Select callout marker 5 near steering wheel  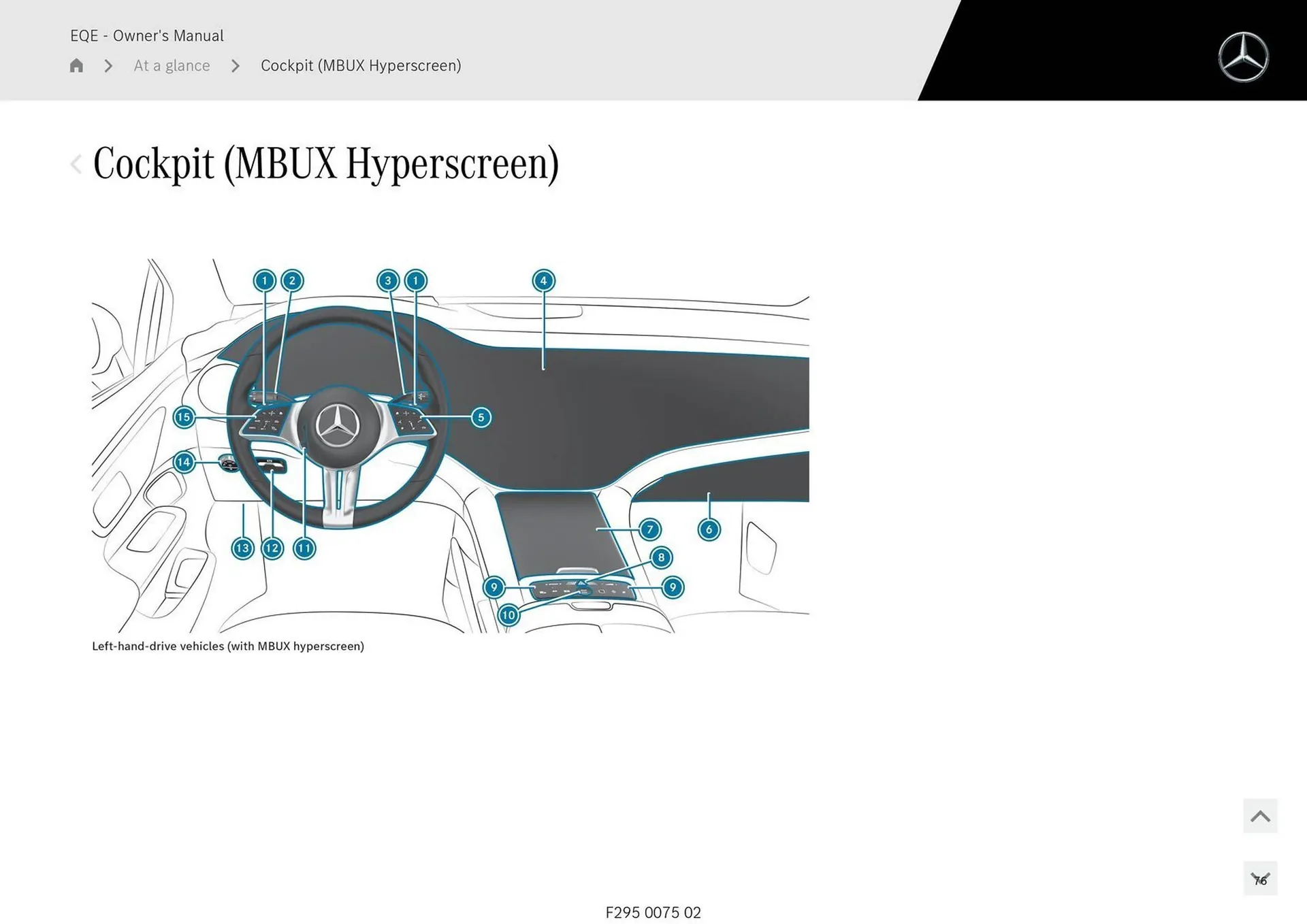click(481, 417)
